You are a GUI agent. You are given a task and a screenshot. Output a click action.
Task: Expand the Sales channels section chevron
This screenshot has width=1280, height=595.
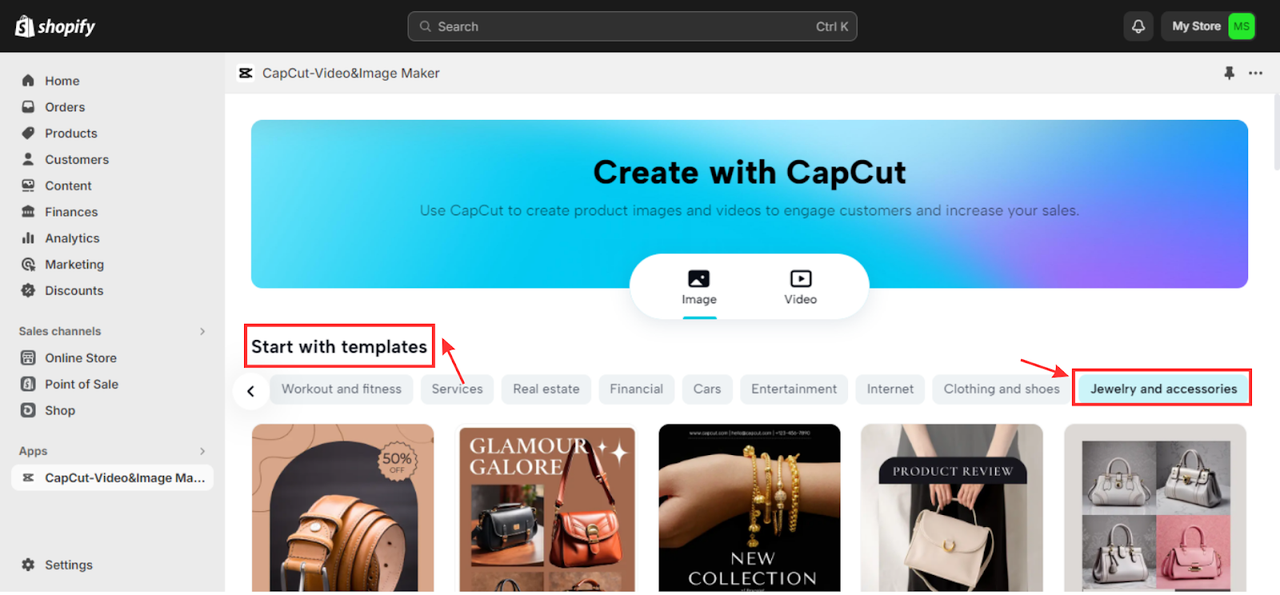(202, 331)
